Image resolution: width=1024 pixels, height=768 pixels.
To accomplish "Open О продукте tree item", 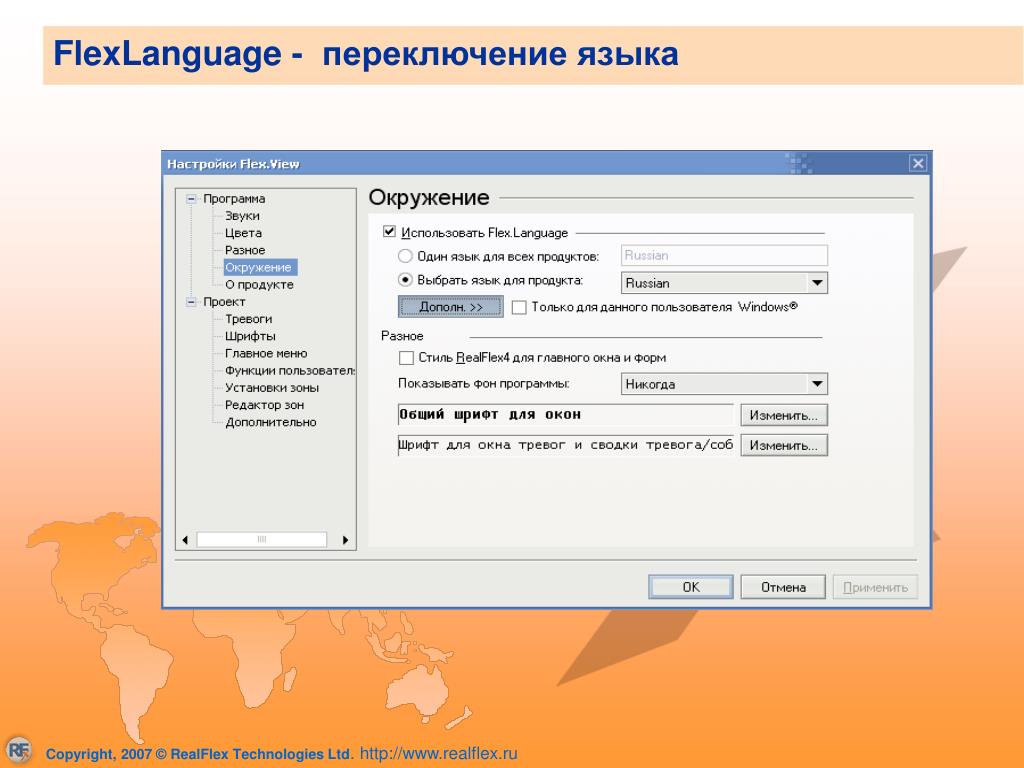I will pyautogui.click(x=259, y=285).
